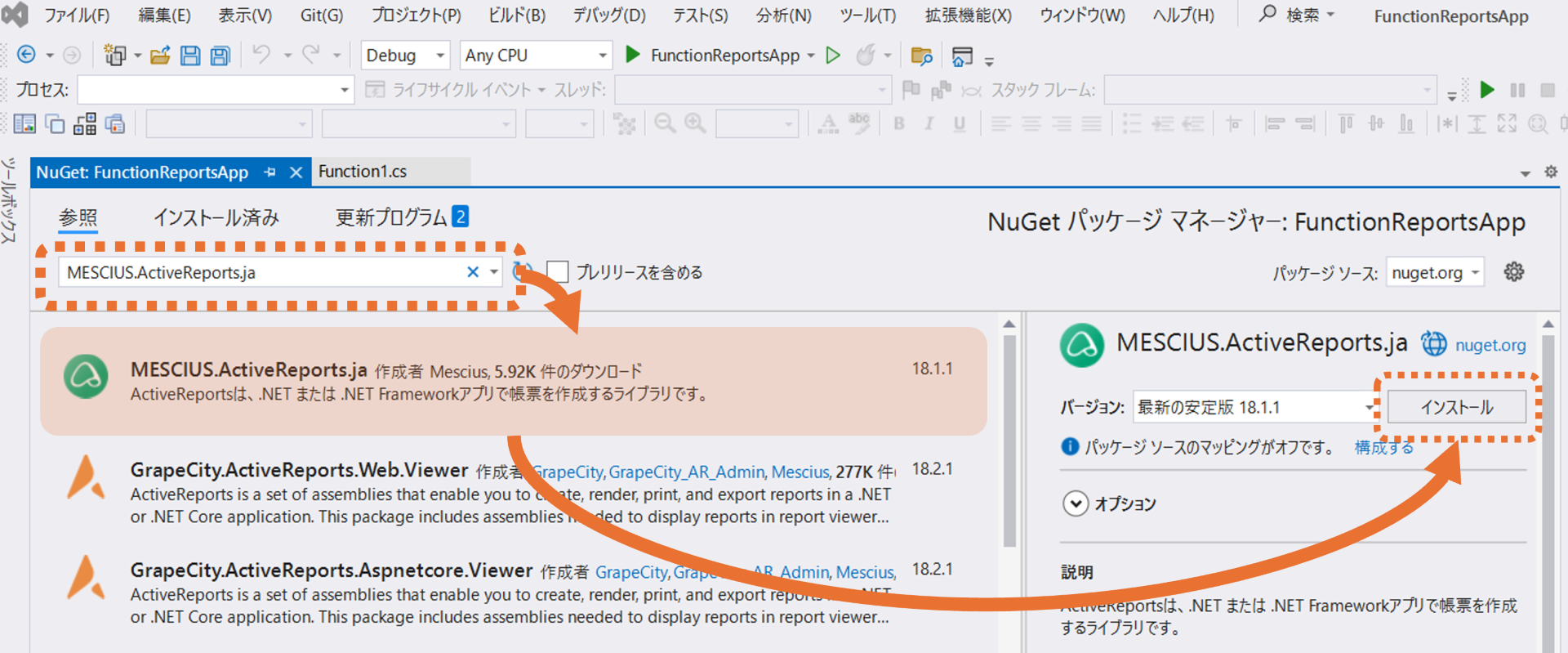Open the デバッグ(D) menu
This screenshot has width=1568, height=653.
coord(609,15)
